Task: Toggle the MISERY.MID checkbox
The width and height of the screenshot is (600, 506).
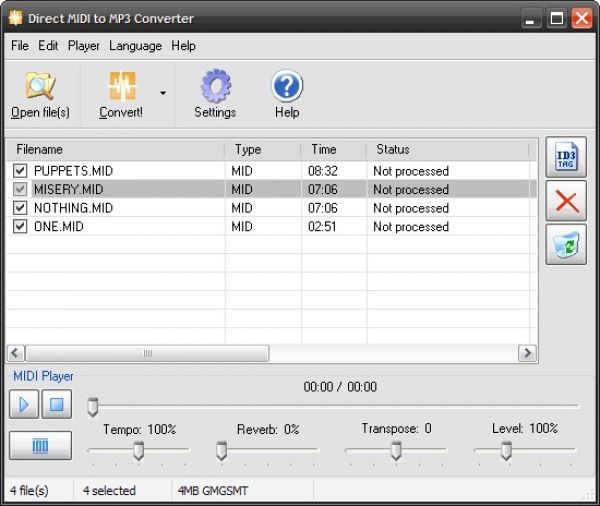Action: [20, 189]
